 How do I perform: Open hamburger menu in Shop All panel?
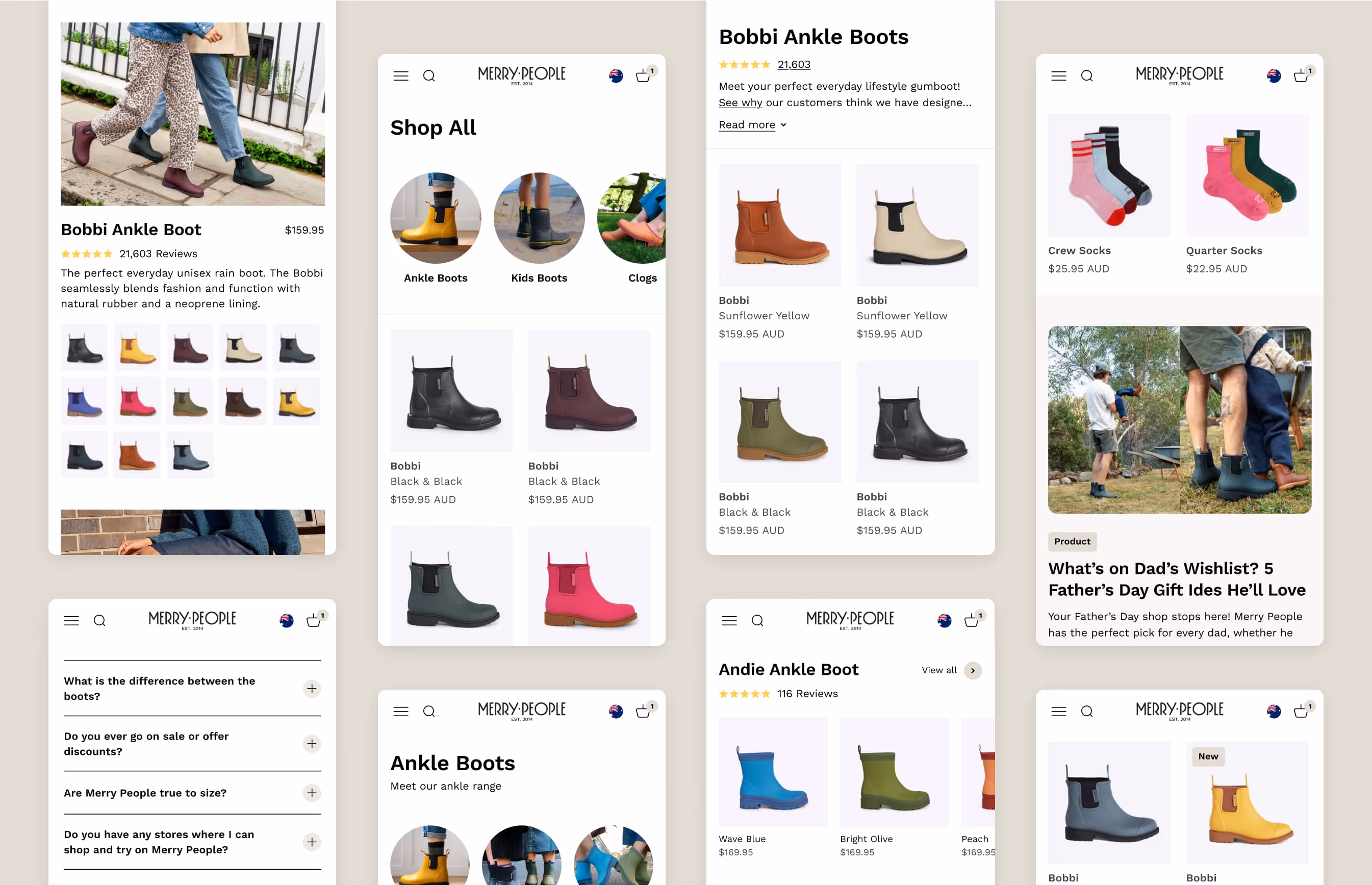pos(400,76)
